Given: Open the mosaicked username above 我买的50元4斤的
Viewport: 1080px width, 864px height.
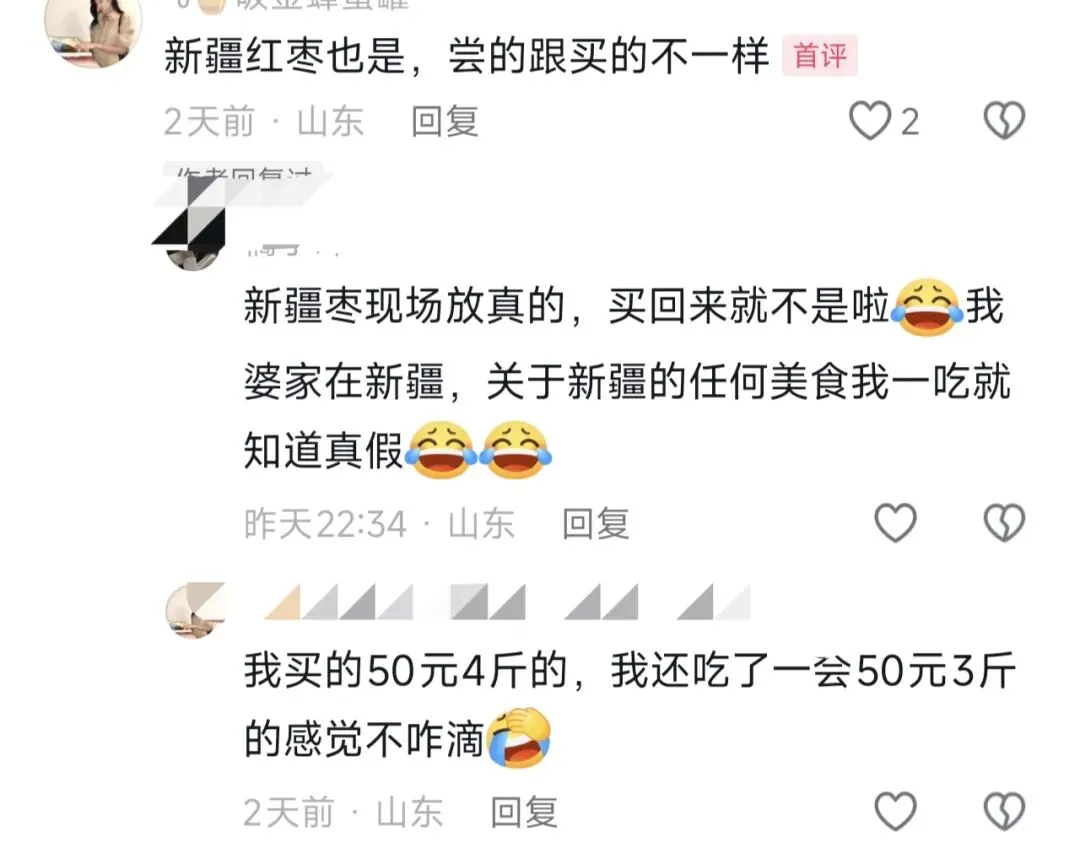Looking at the screenshot, I should pos(507,602).
